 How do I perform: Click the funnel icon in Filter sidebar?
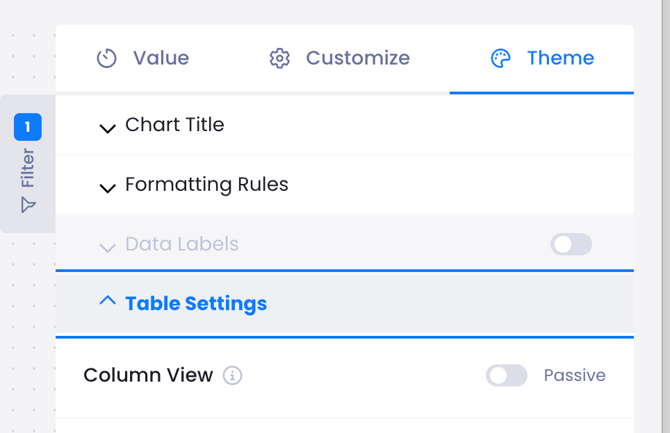pyautogui.click(x=28, y=204)
